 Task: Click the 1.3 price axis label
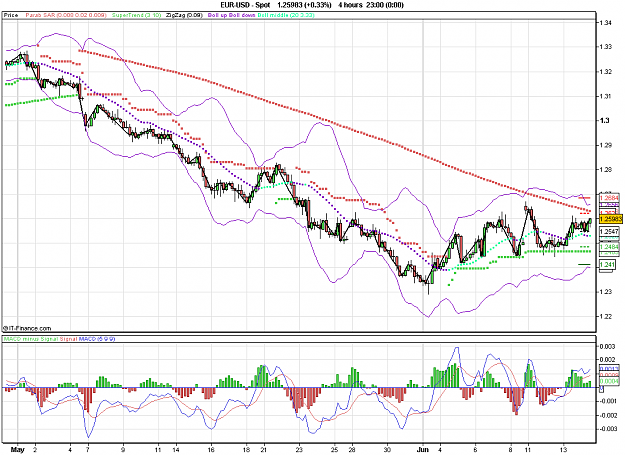pyautogui.click(x=604, y=120)
